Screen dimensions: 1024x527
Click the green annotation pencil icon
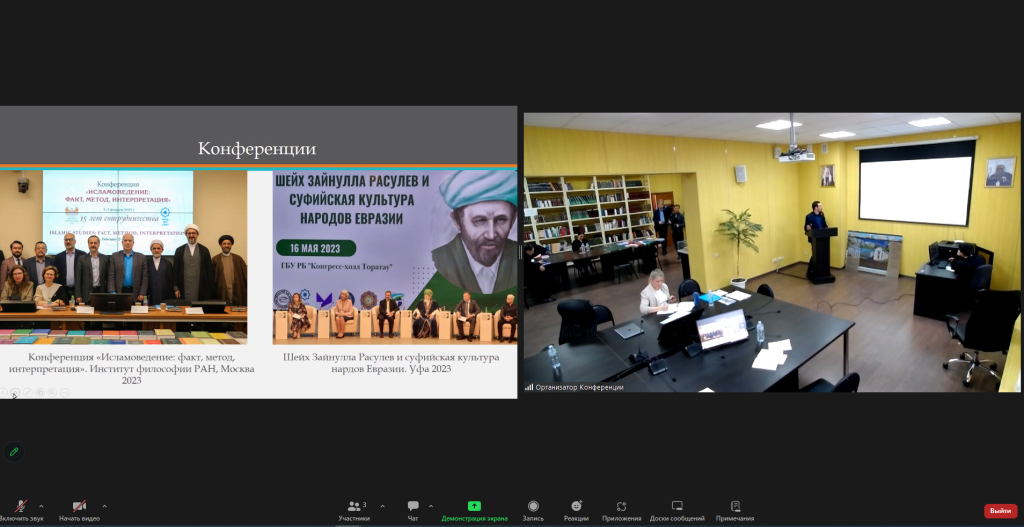pos(14,452)
